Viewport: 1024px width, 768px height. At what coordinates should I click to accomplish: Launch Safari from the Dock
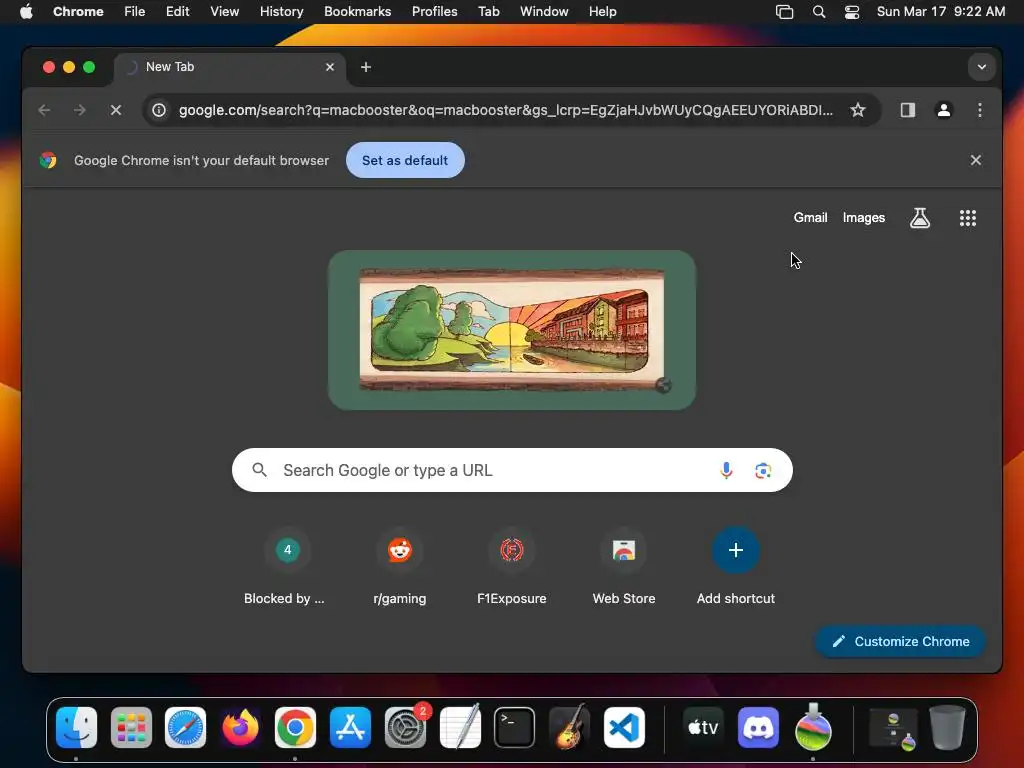coord(185,727)
